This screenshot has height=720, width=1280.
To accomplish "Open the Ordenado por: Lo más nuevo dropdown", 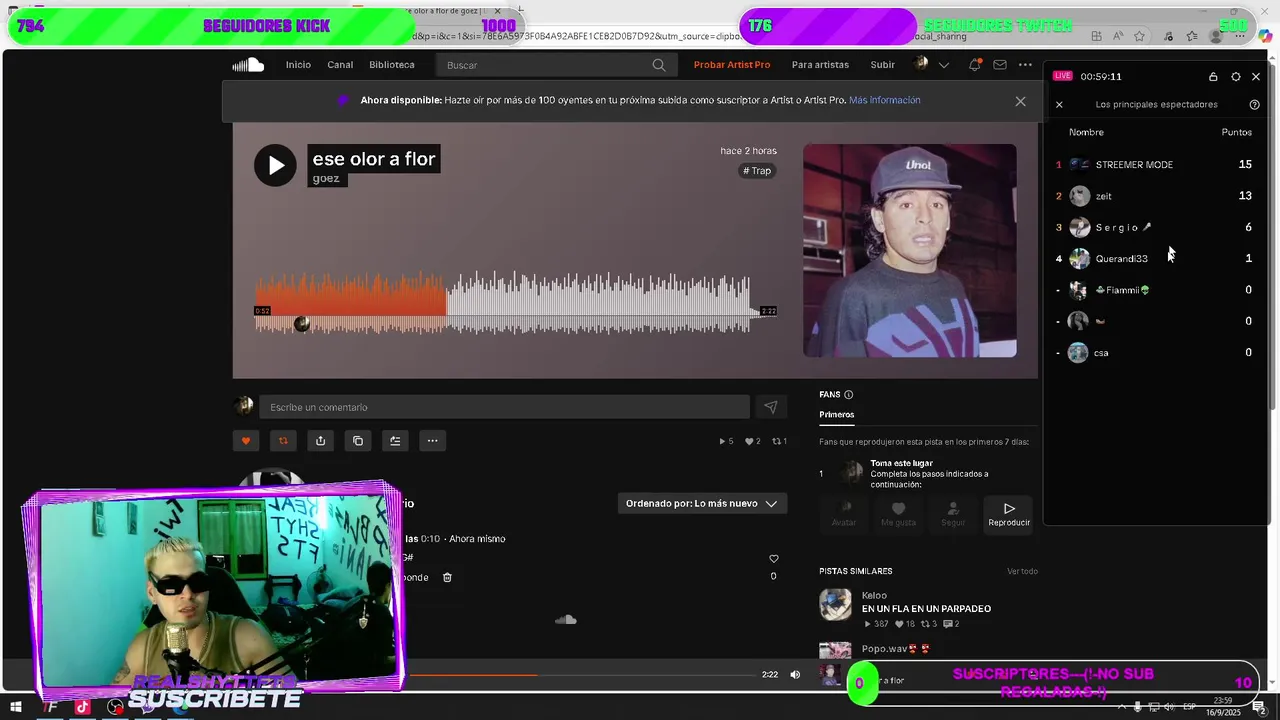I will click(x=701, y=504).
